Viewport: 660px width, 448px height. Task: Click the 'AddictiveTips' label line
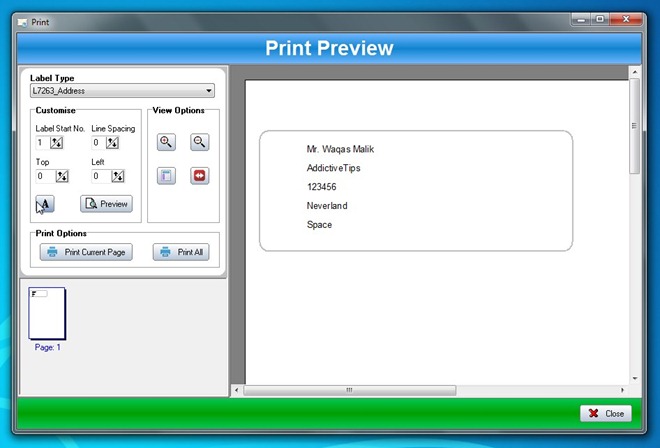point(333,168)
